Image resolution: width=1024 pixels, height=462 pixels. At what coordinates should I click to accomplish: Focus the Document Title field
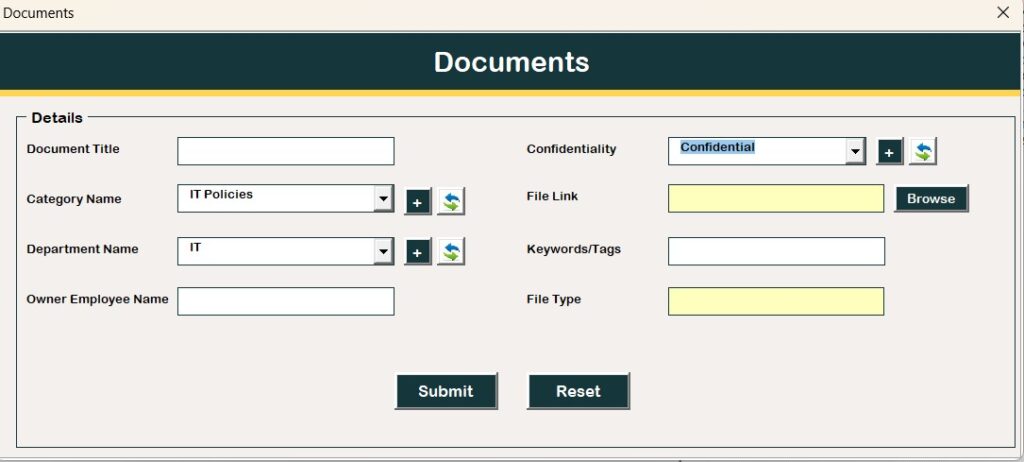[285, 151]
